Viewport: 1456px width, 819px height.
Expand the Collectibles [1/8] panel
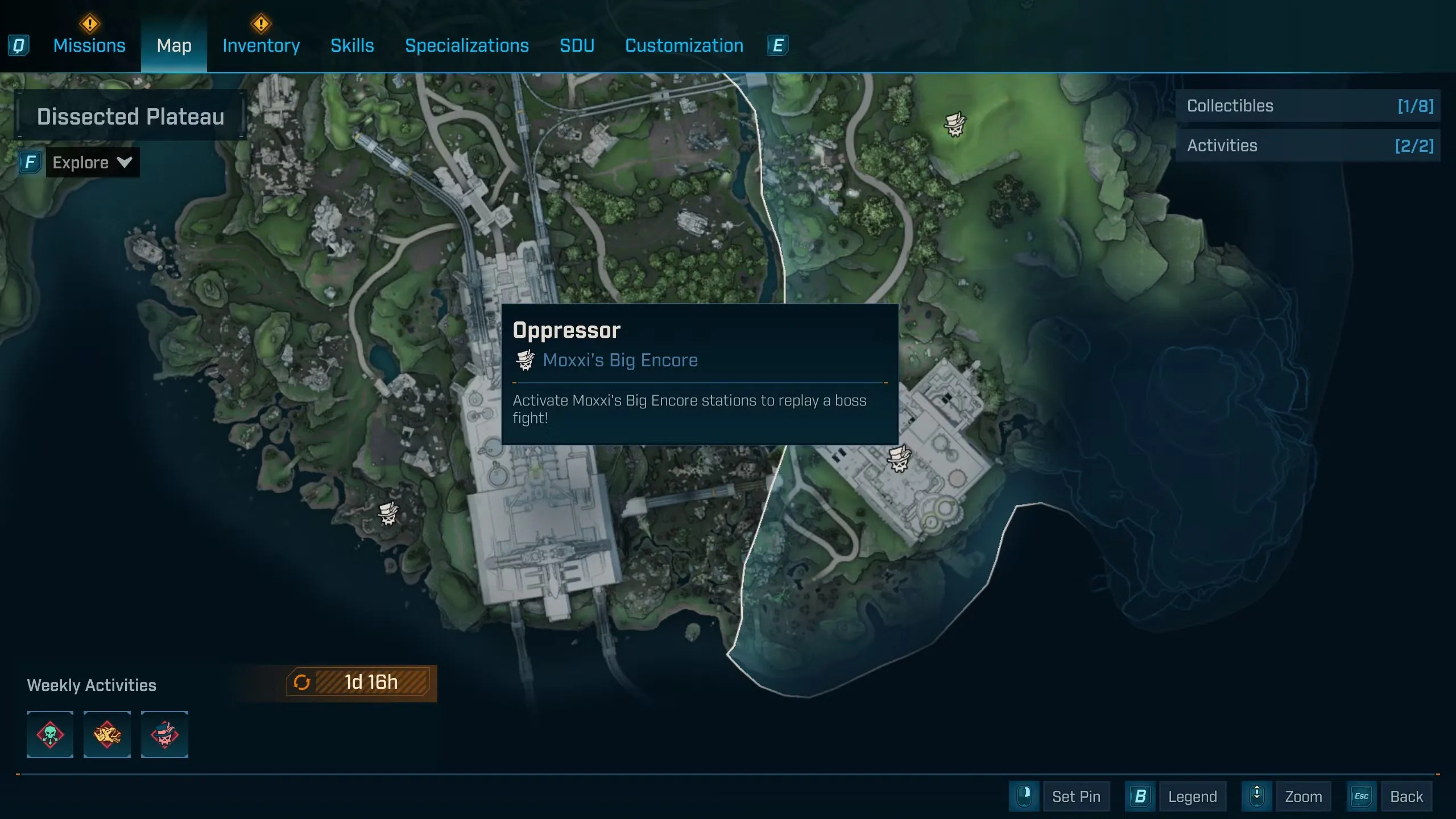pyautogui.click(x=1308, y=106)
